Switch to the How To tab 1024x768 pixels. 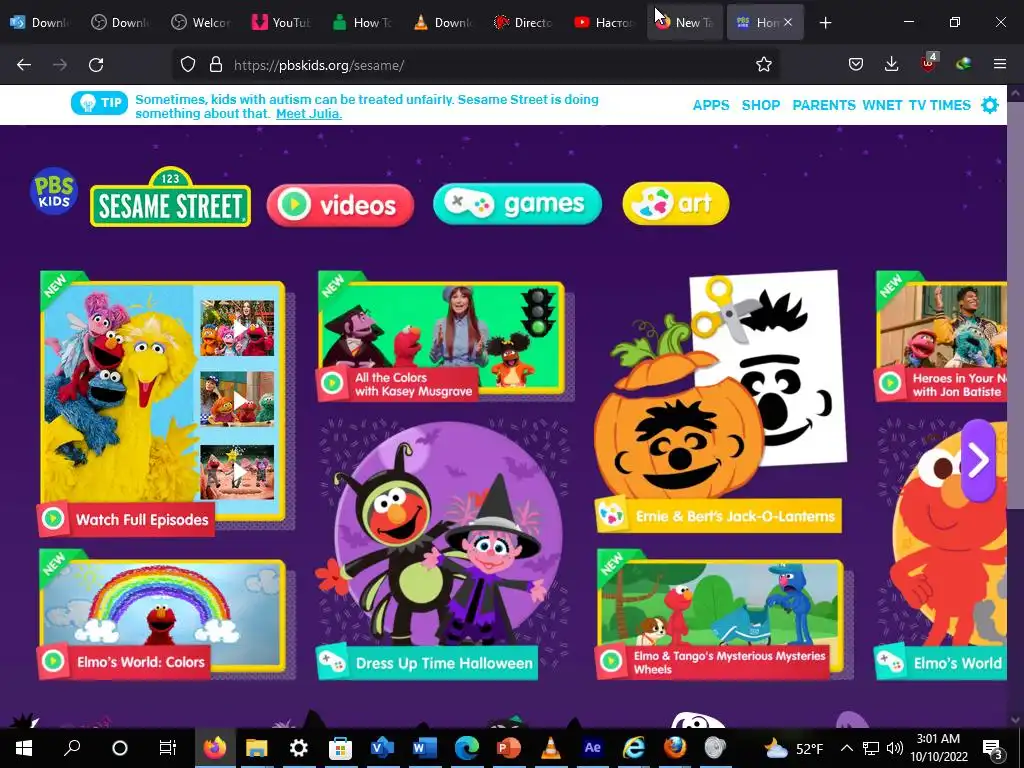pos(362,23)
